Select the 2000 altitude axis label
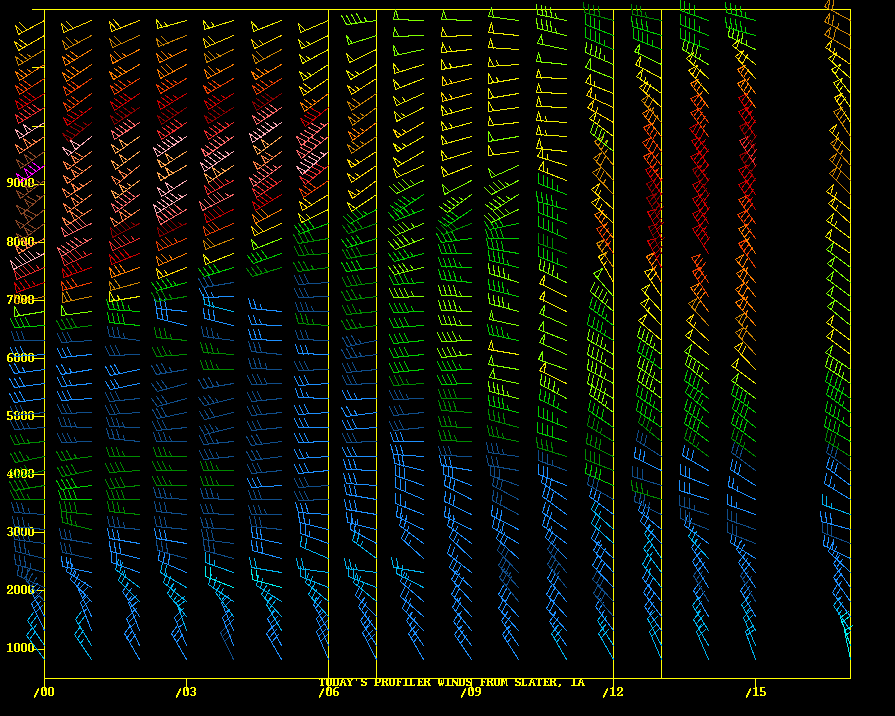This screenshot has height=716, width=895. (x=20, y=590)
